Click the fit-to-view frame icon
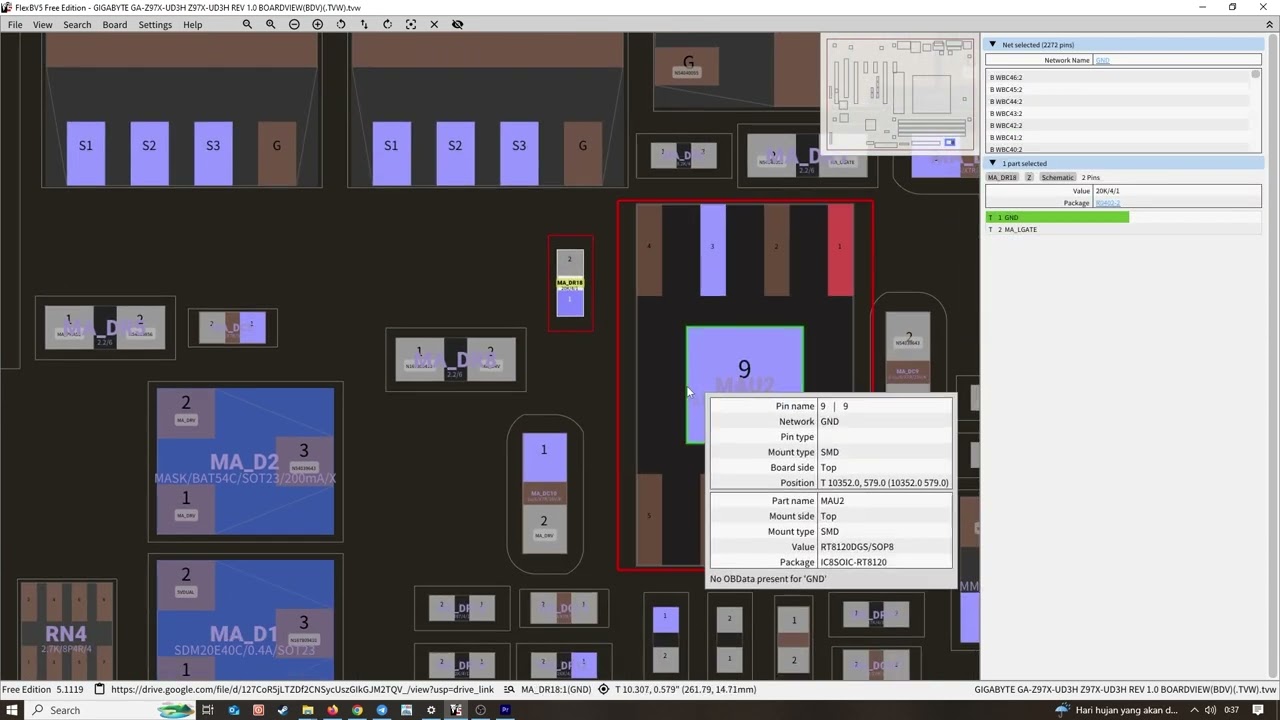 (x=411, y=24)
